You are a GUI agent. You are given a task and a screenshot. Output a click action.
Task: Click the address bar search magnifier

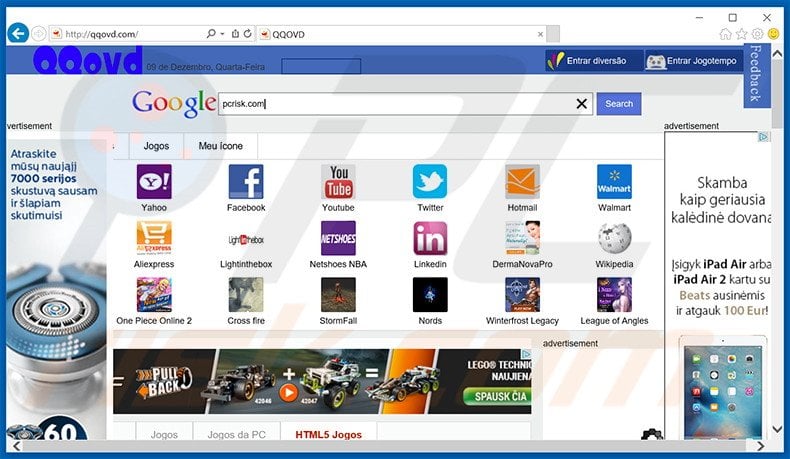(211, 34)
